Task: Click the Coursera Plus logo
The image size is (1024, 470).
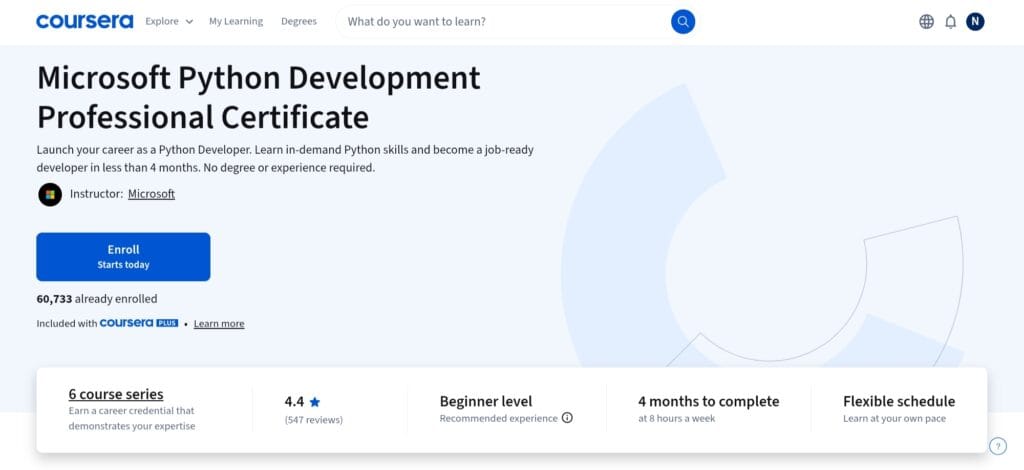Action: 138,323
